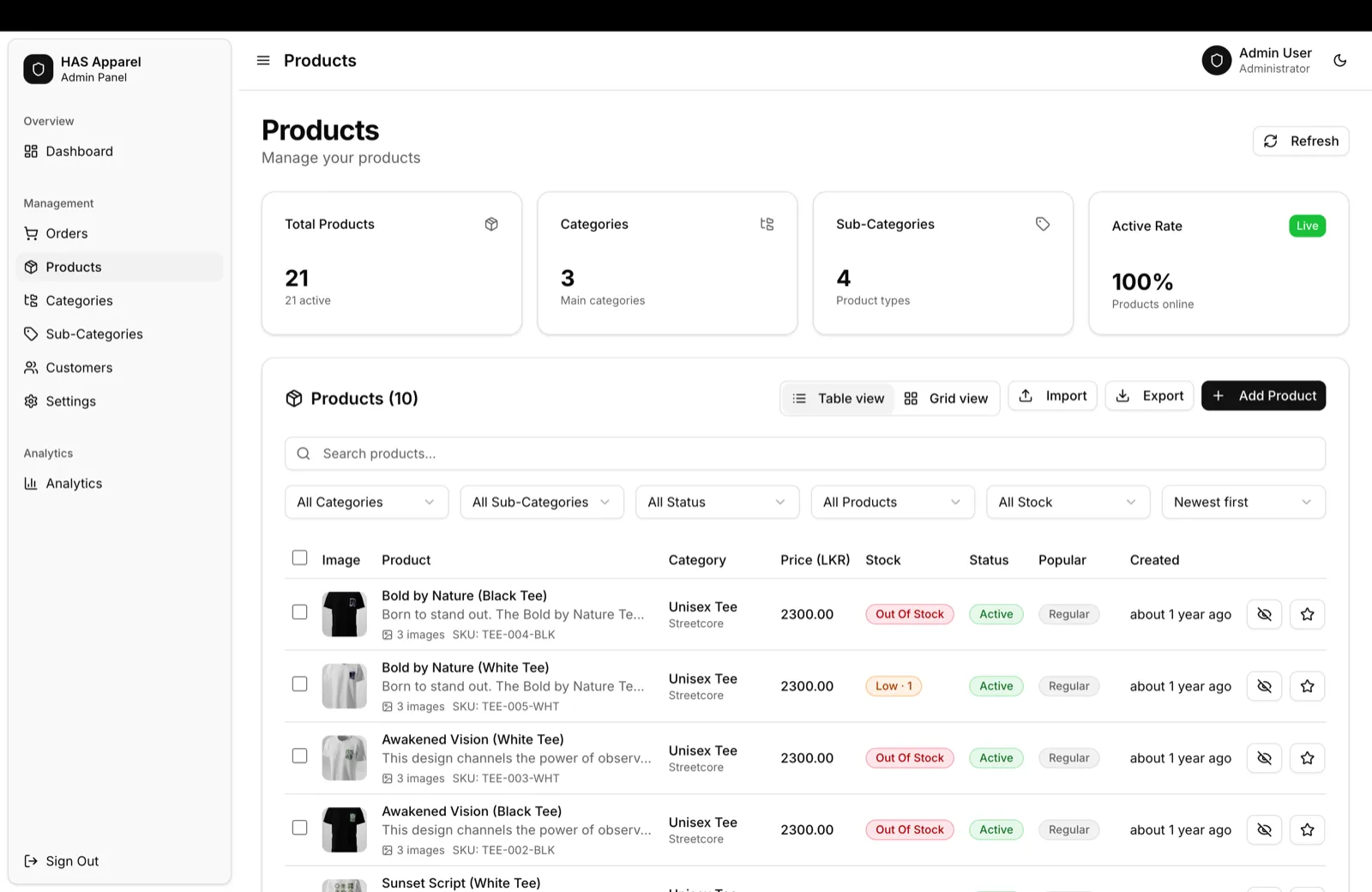The height and width of the screenshot is (892, 1372).
Task: Open the All Stock filter dropdown
Action: point(1068,503)
